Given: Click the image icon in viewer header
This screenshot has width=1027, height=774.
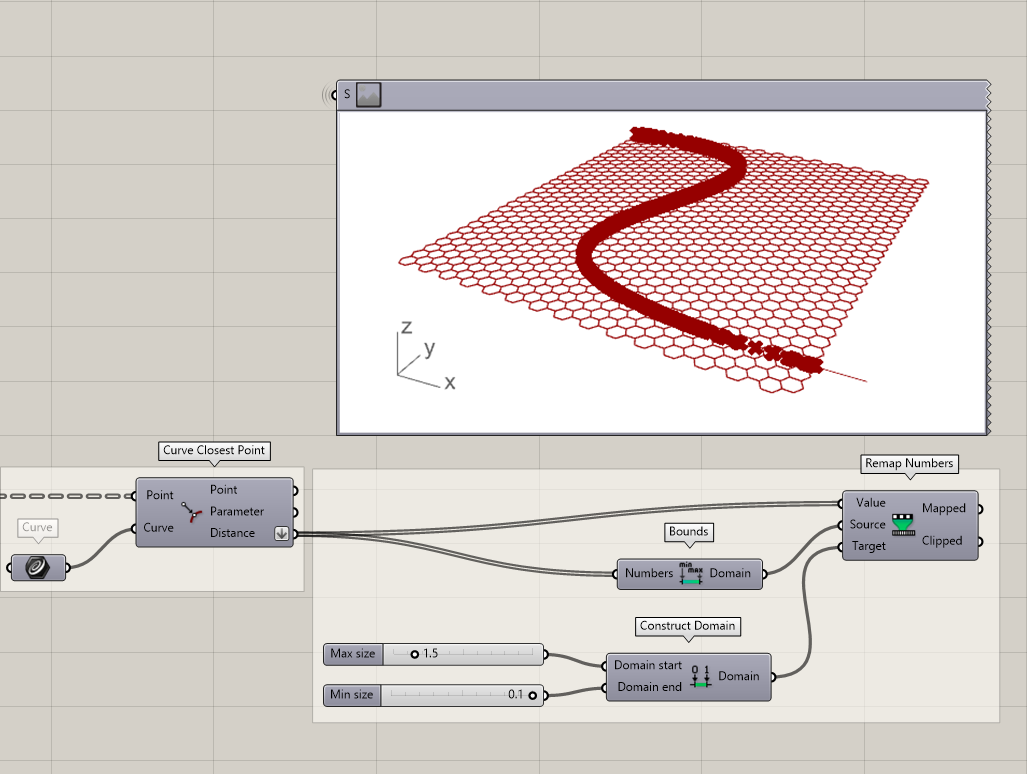Looking at the screenshot, I should [x=368, y=95].
